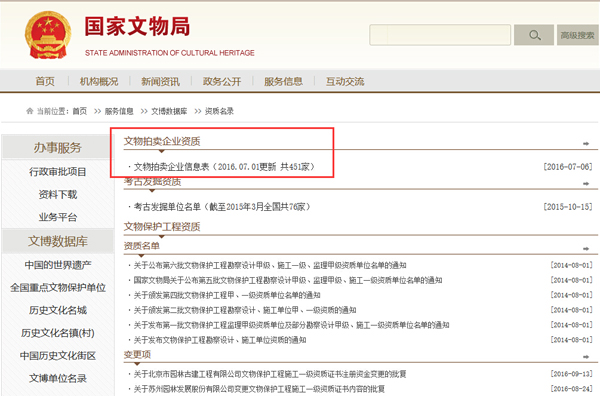
Task: Open notice about 第六批文物保护工程 qualifications
Action: pyautogui.click(x=270, y=265)
